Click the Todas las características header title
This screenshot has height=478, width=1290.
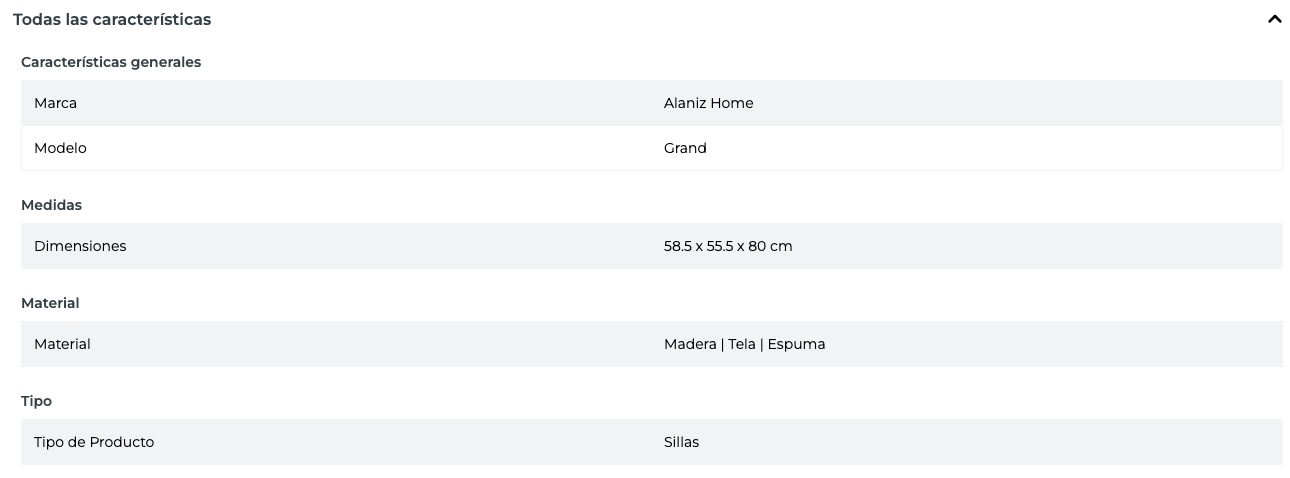(112, 19)
